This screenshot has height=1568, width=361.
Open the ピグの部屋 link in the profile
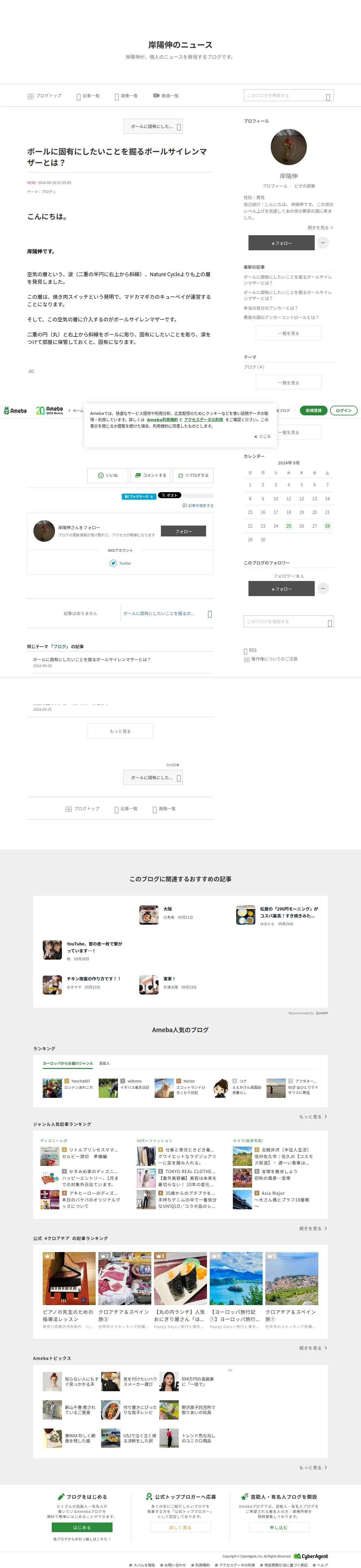(x=304, y=186)
